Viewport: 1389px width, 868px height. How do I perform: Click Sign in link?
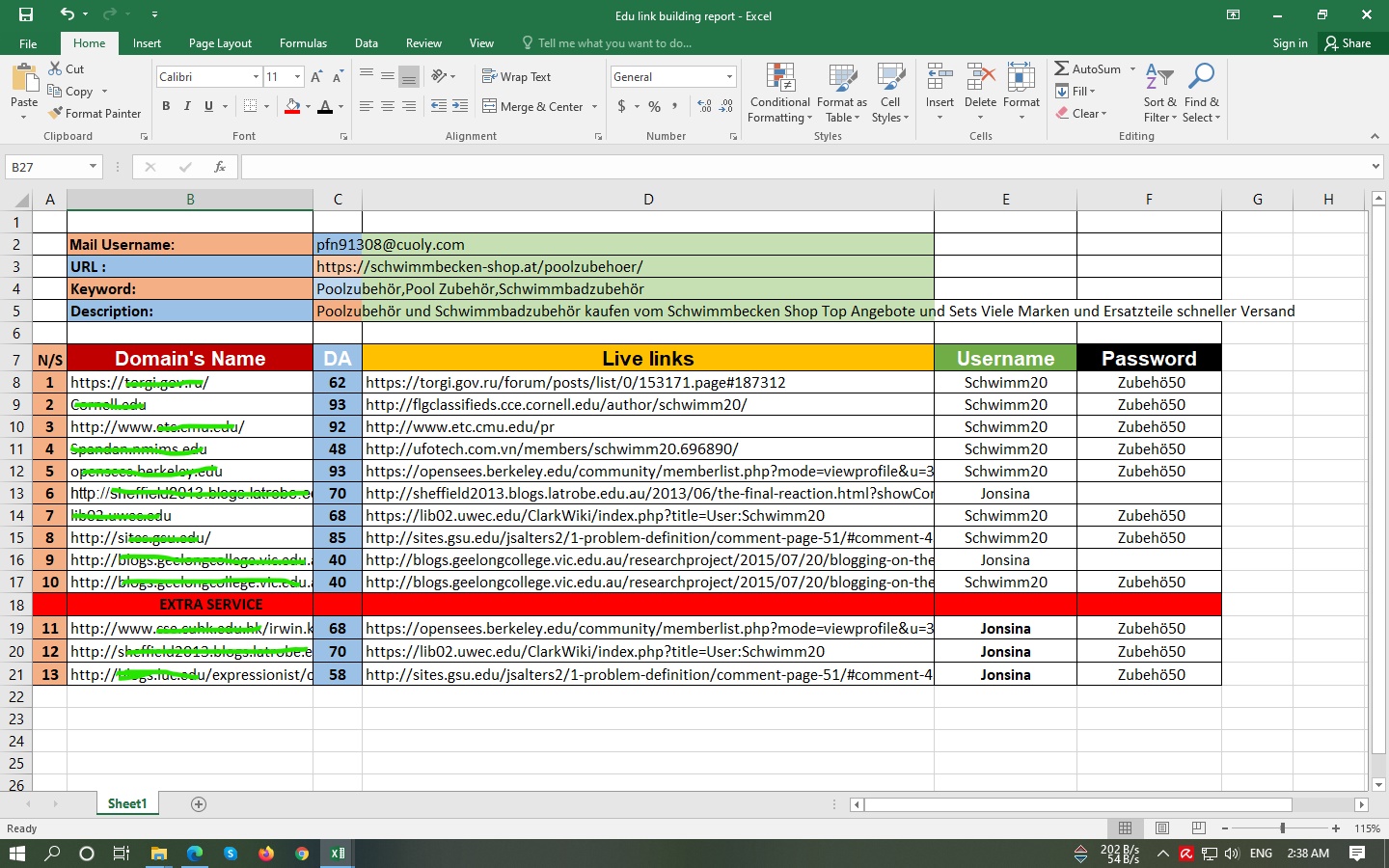coord(1290,43)
